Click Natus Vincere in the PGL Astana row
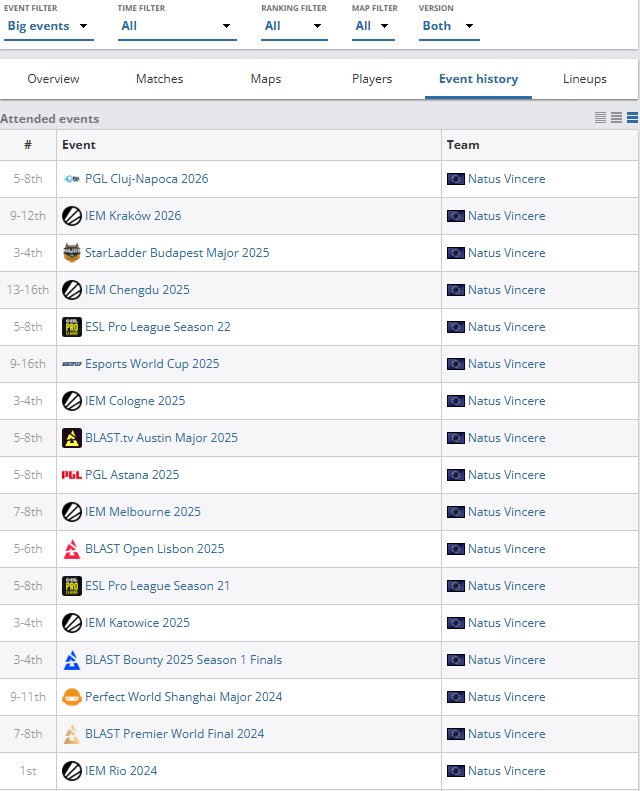This screenshot has width=640, height=791. [x=506, y=475]
